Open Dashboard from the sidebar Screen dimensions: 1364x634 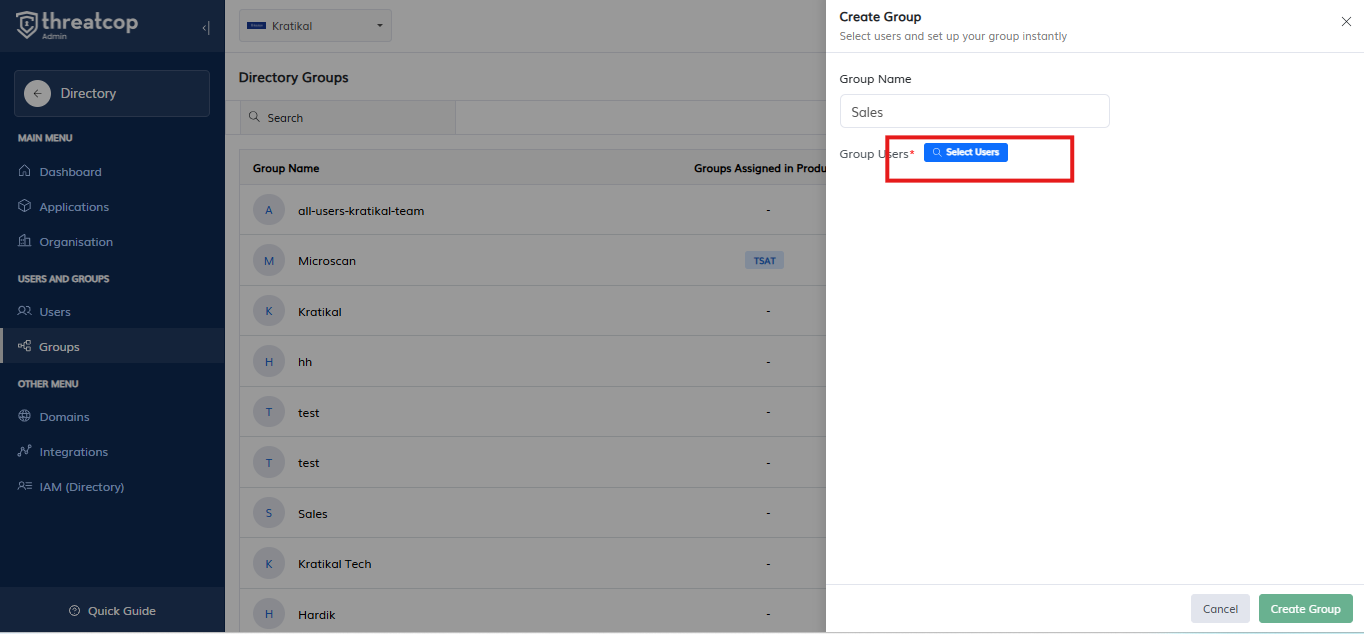70,172
